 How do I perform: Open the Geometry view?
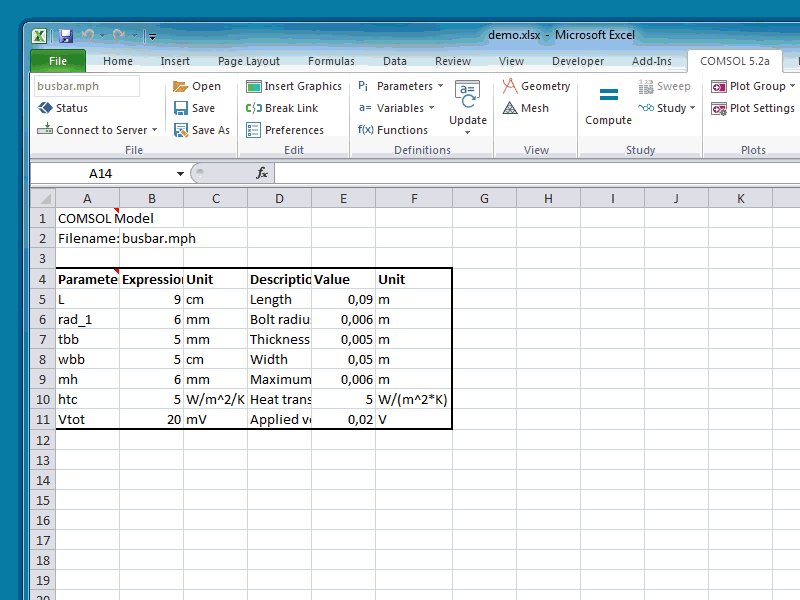pyautogui.click(x=537, y=86)
